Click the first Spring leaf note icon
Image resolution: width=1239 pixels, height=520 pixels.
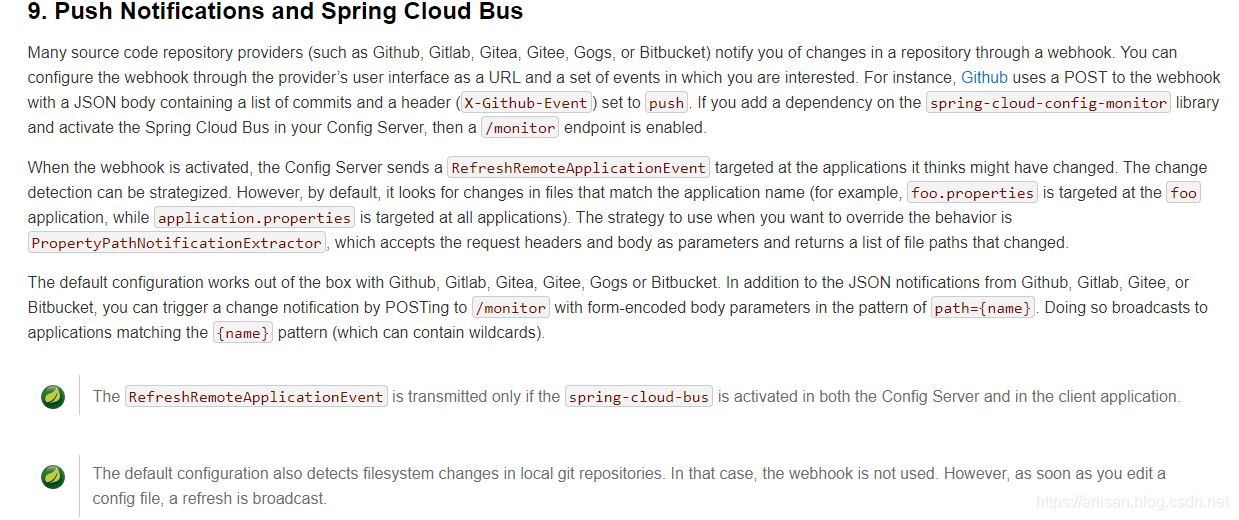(x=53, y=397)
